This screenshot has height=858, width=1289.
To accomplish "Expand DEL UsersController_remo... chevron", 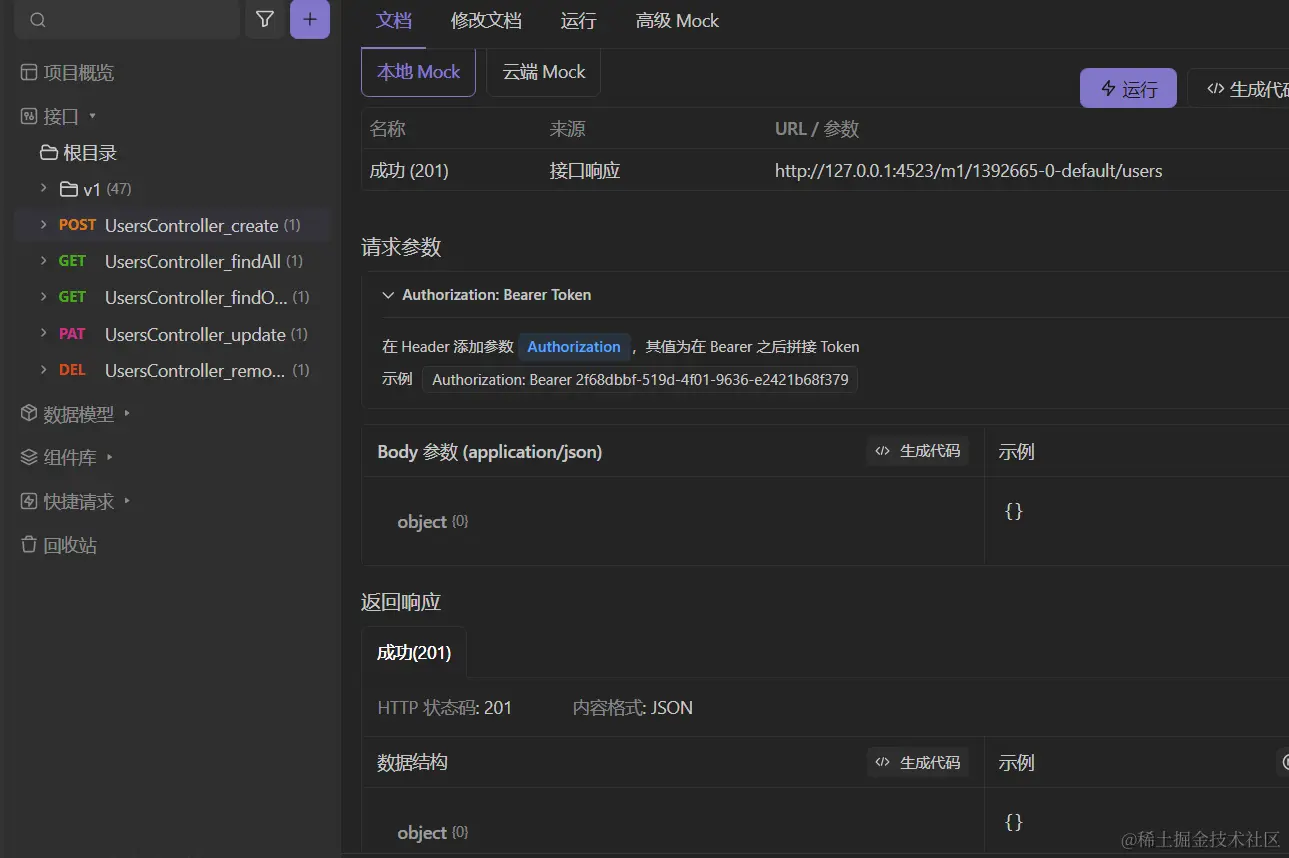I will (x=43, y=370).
